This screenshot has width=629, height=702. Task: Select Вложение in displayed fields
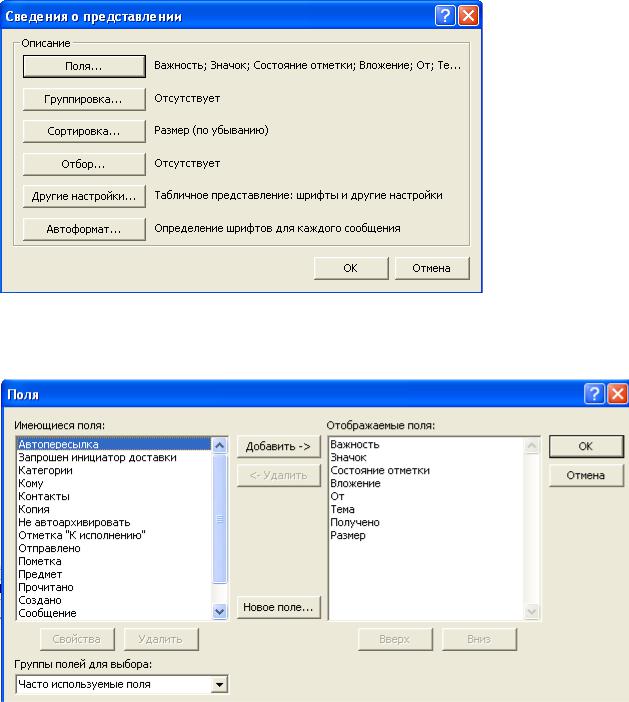pos(427,483)
